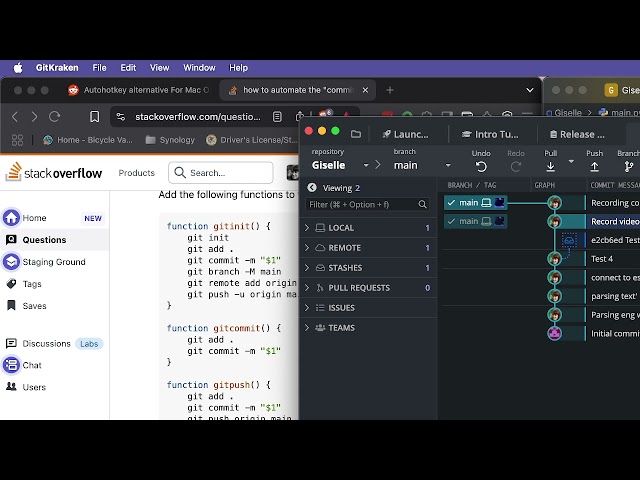Open the File menu
This screenshot has height=480, width=640.
coord(99,68)
